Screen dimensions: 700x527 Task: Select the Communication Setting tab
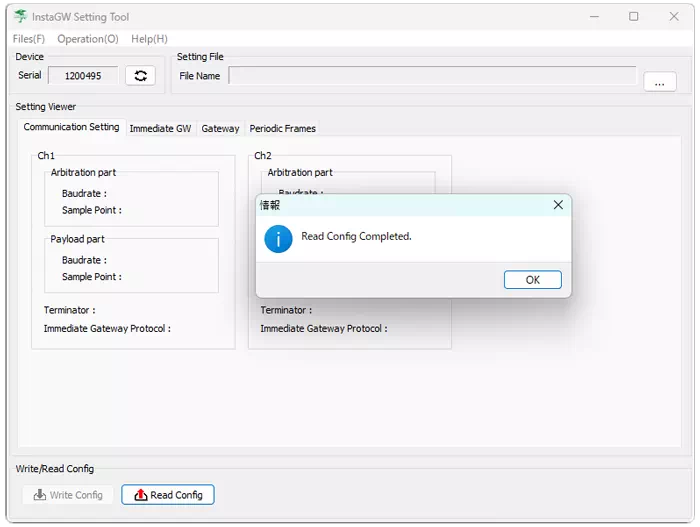(x=71, y=128)
